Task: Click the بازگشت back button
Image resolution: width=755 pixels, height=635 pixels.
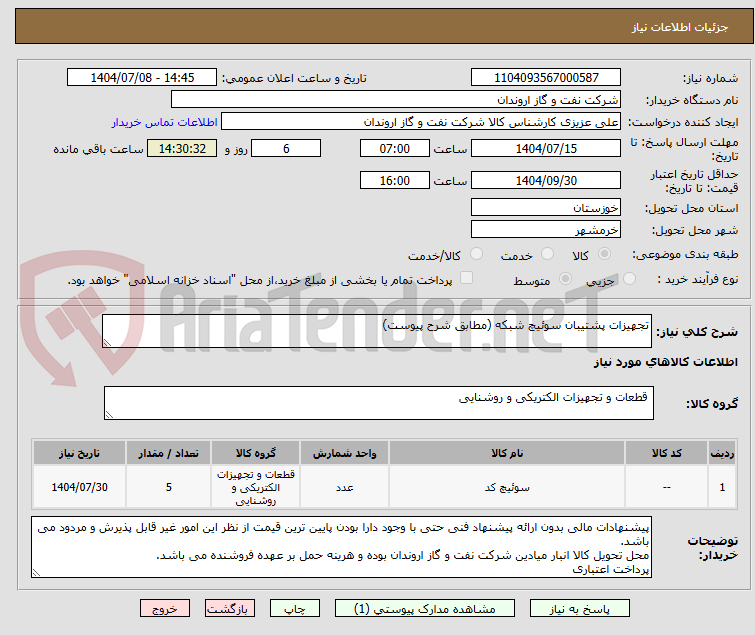Action: coord(230,609)
